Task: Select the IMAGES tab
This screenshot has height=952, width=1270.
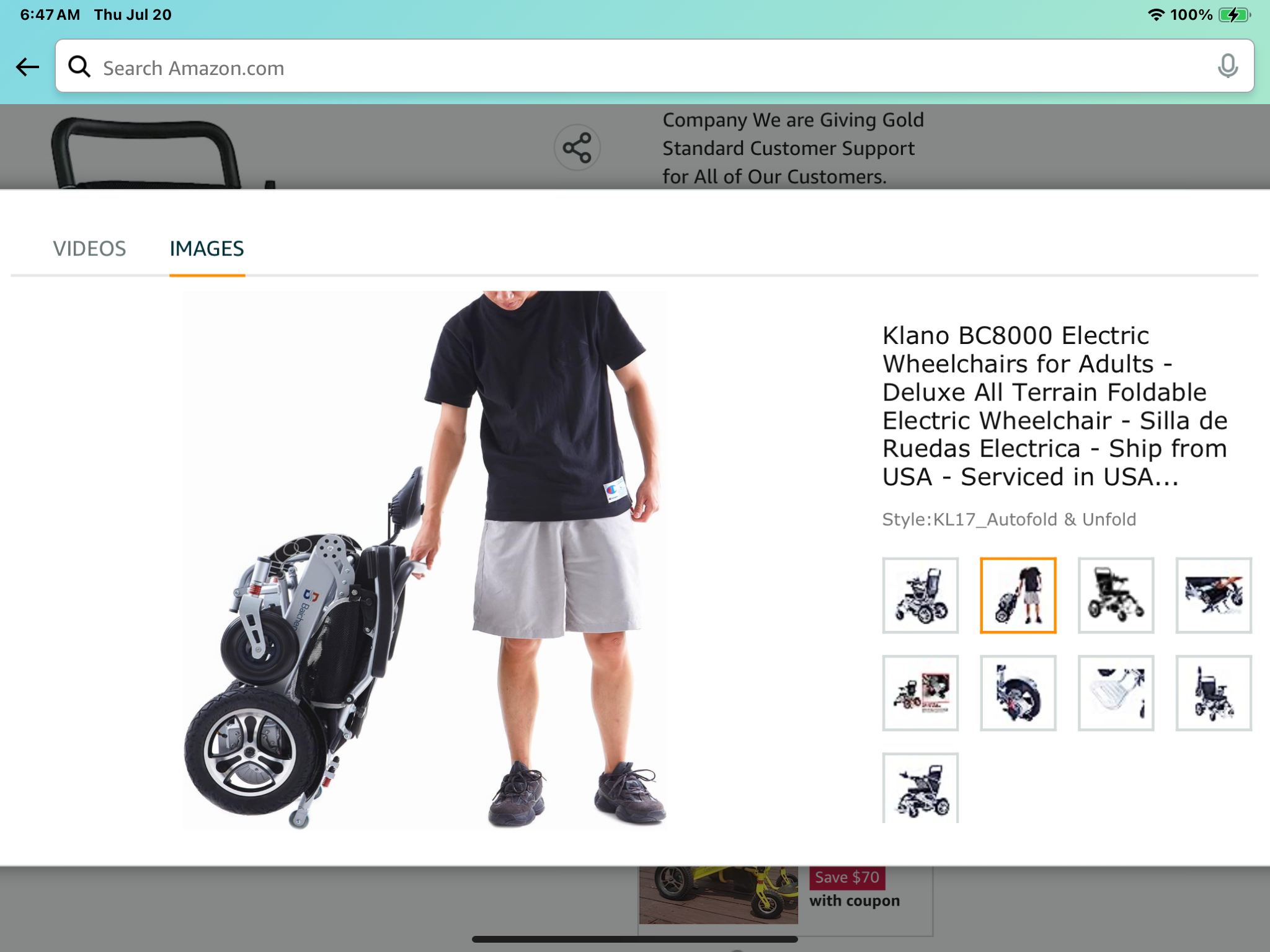Action: pos(207,249)
